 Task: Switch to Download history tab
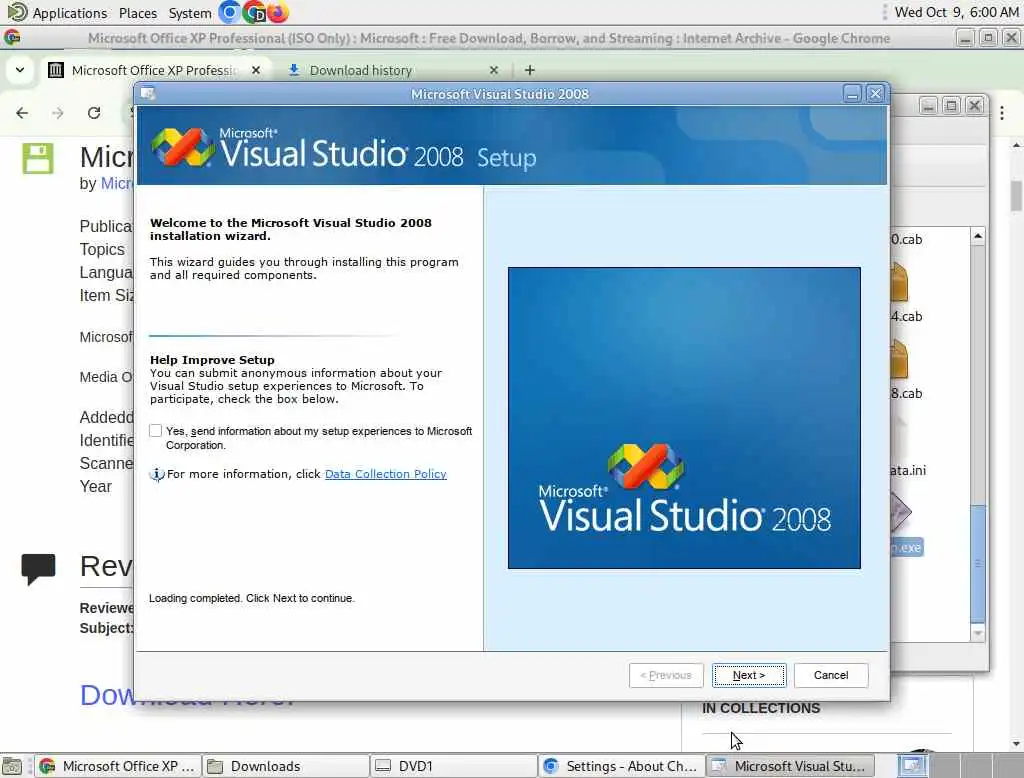click(360, 70)
